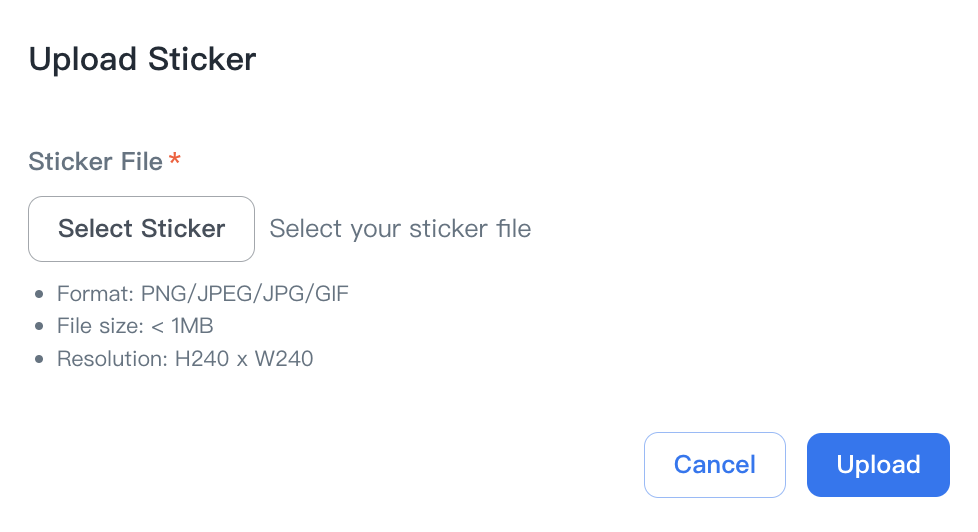978x532 pixels.
Task: Click the Sticker File field label
Action: (x=95, y=162)
